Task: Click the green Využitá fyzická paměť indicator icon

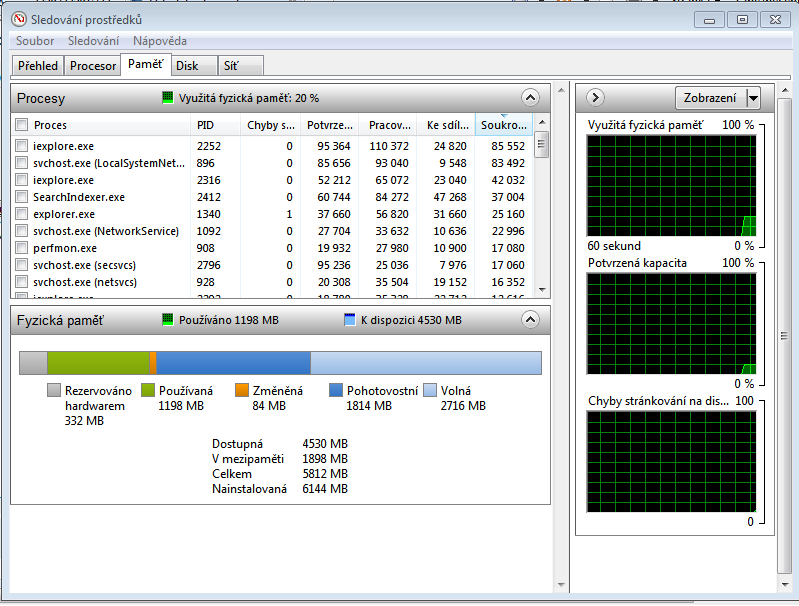Action: [168, 98]
